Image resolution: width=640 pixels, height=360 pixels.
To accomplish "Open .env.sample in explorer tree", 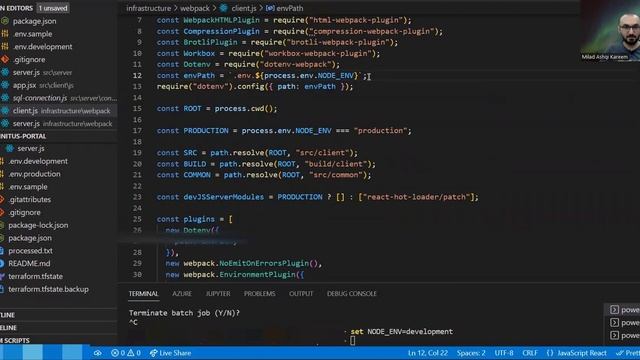I will point(28,187).
